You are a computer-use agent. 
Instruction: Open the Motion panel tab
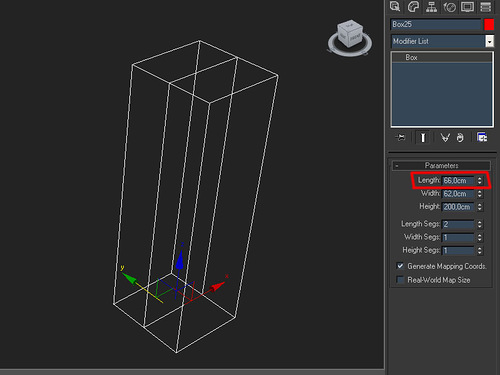coord(449,6)
